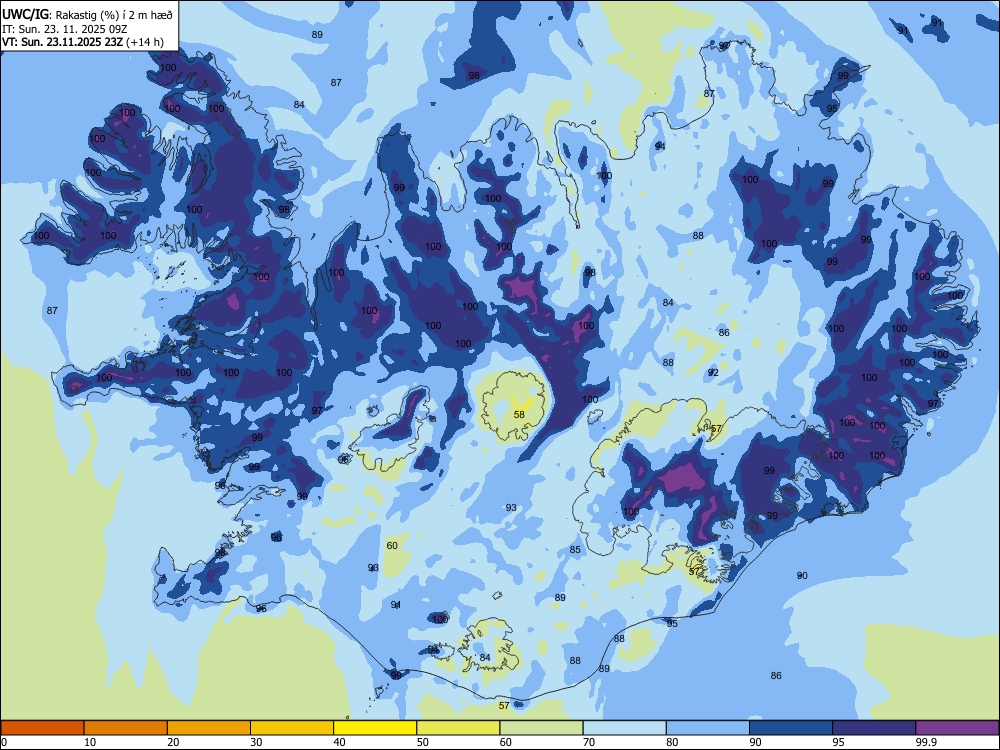Image resolution: width=1000 pixels, height=750 pixels.
Task: Click the light blue 80–90 legend segment
Action: coord(708,728)
